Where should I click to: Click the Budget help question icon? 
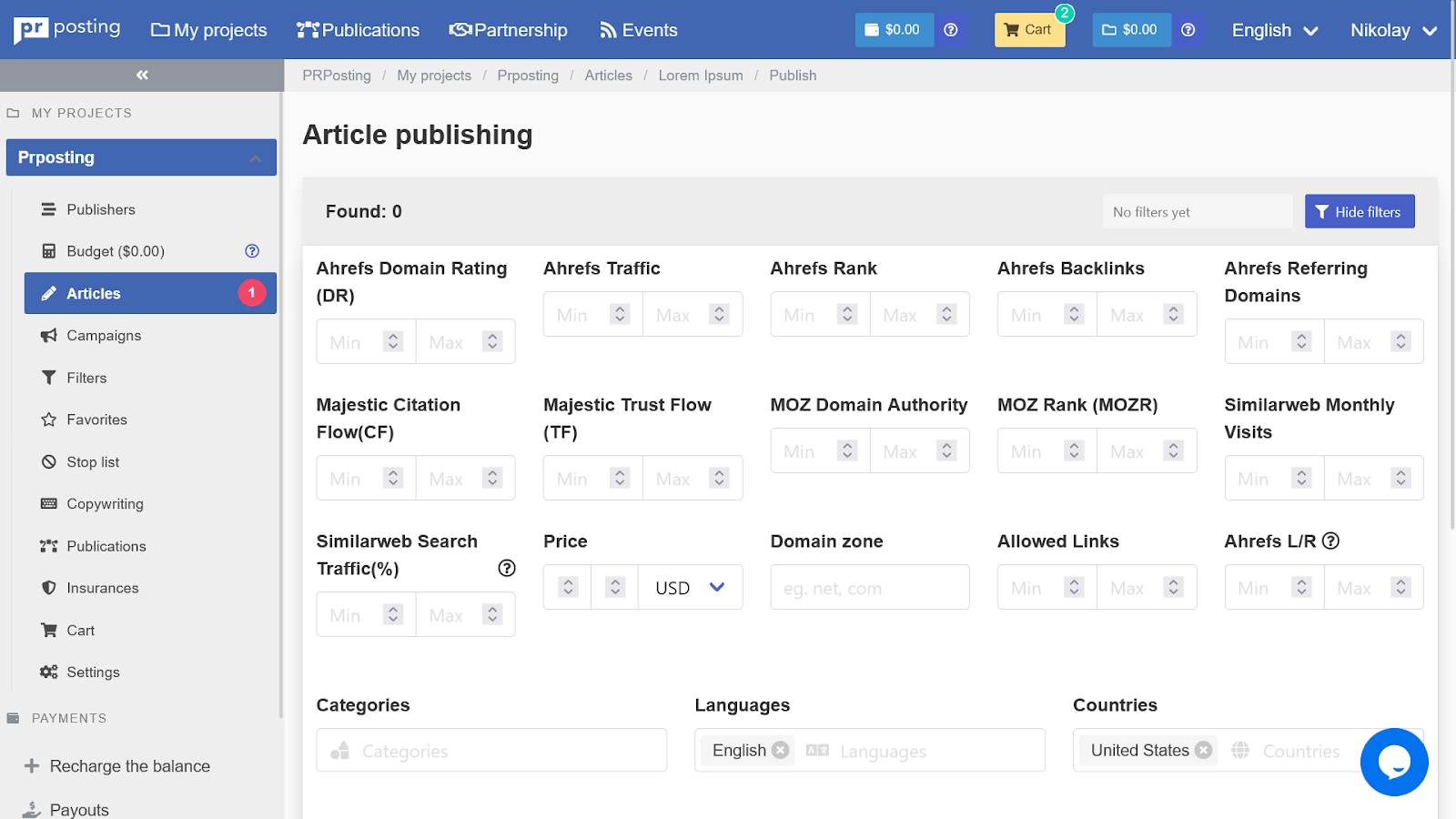point(252,251)
